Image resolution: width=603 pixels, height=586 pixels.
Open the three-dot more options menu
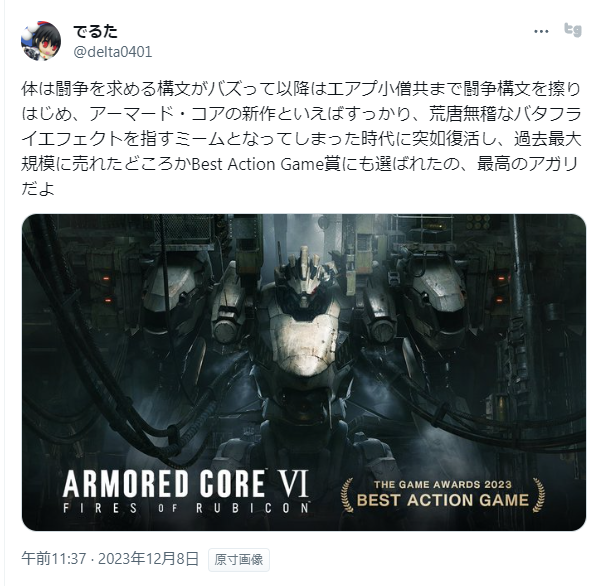coord(541,32)
